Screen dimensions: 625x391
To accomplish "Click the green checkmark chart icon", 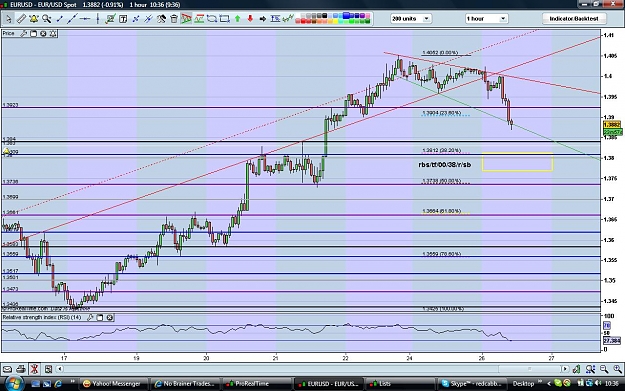I will point(110,18).
